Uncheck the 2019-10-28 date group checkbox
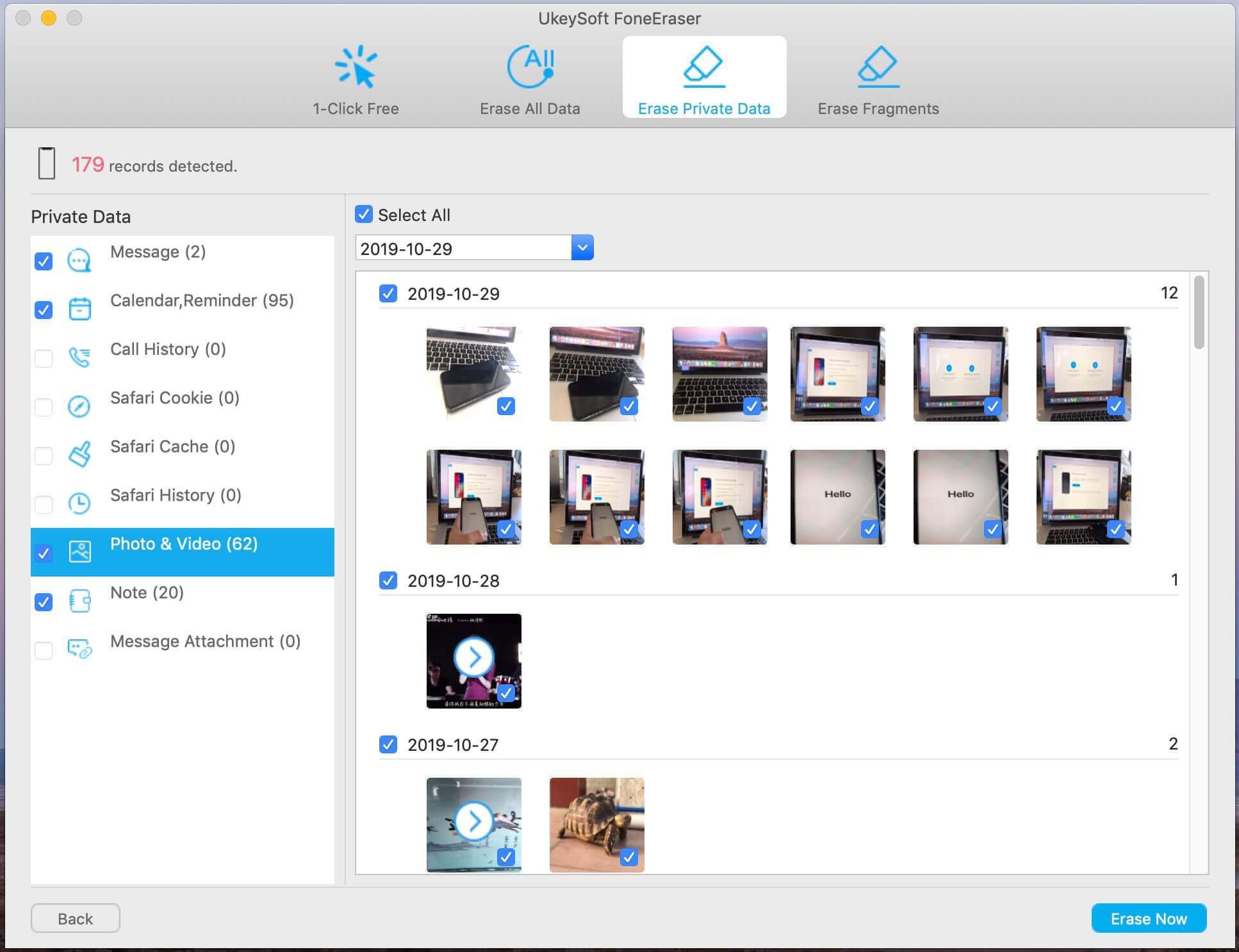The width and height of the screenshot is (1239, 952). 388,580
